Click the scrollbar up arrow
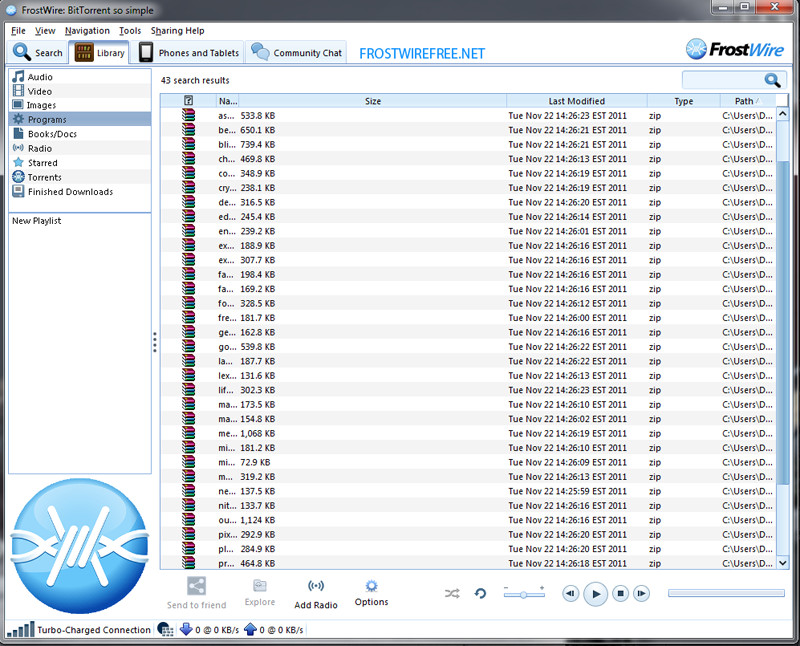The width and height of the screenshot is (800, 646). (x=782, y=113)
